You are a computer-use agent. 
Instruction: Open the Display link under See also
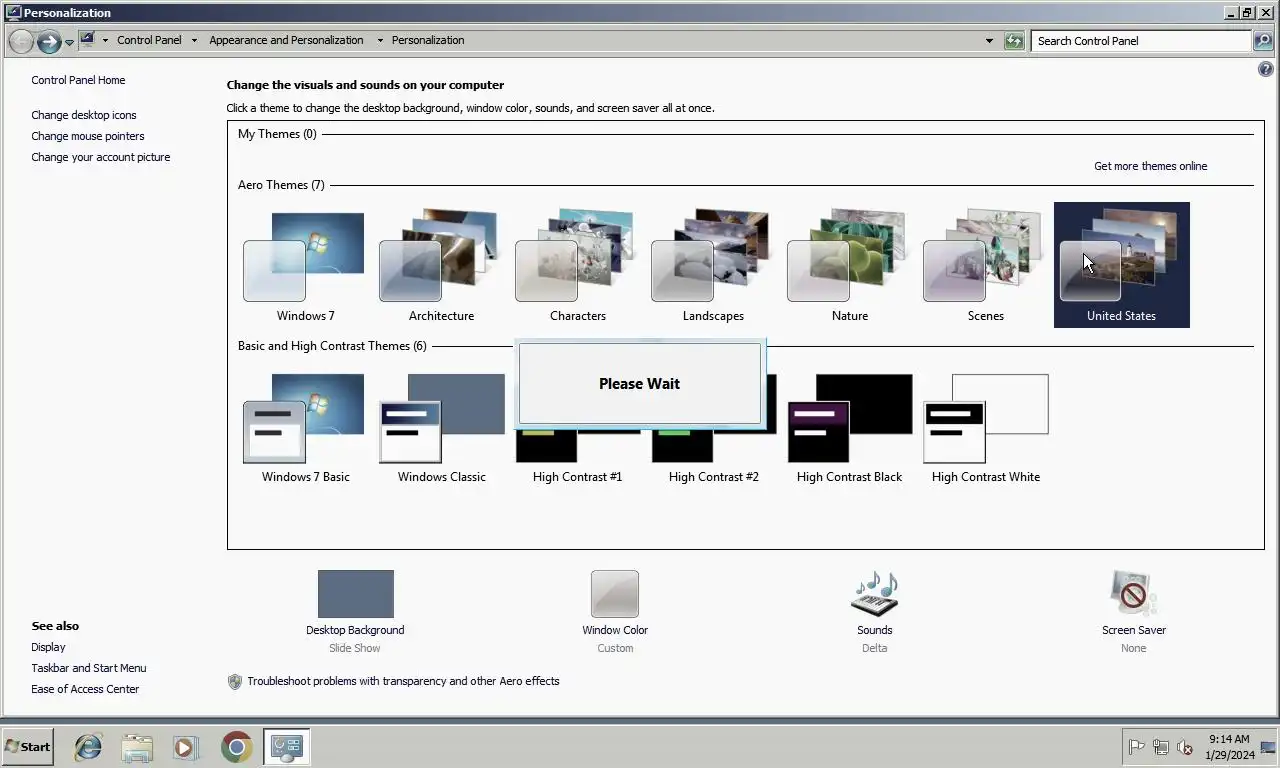48,647
